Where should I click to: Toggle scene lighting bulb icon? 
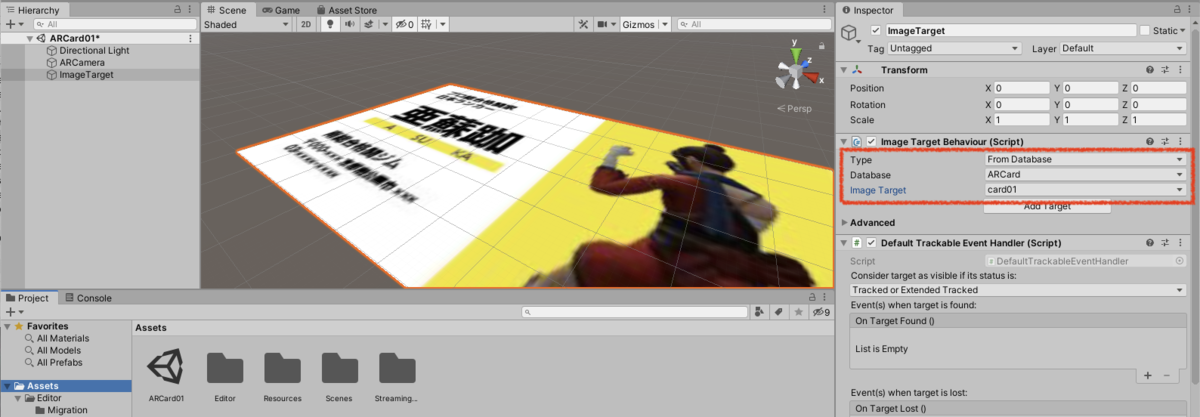[x=329, y=24]
